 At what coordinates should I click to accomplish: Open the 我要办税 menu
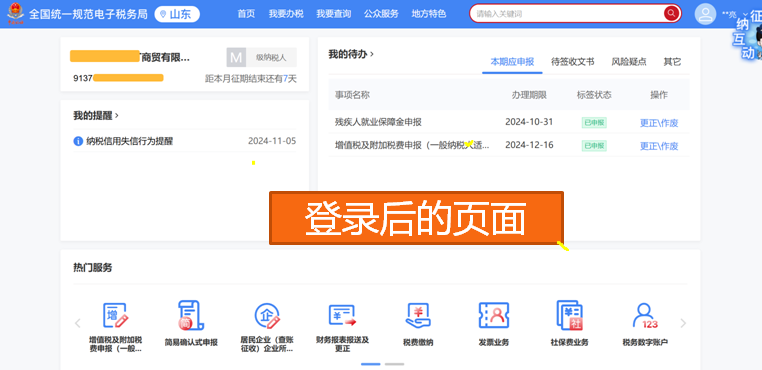click(x=286, y=14)
